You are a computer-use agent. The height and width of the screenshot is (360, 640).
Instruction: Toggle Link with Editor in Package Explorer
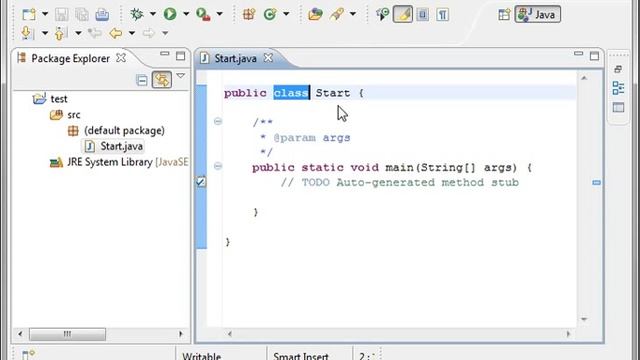click(x=162, y=80)
